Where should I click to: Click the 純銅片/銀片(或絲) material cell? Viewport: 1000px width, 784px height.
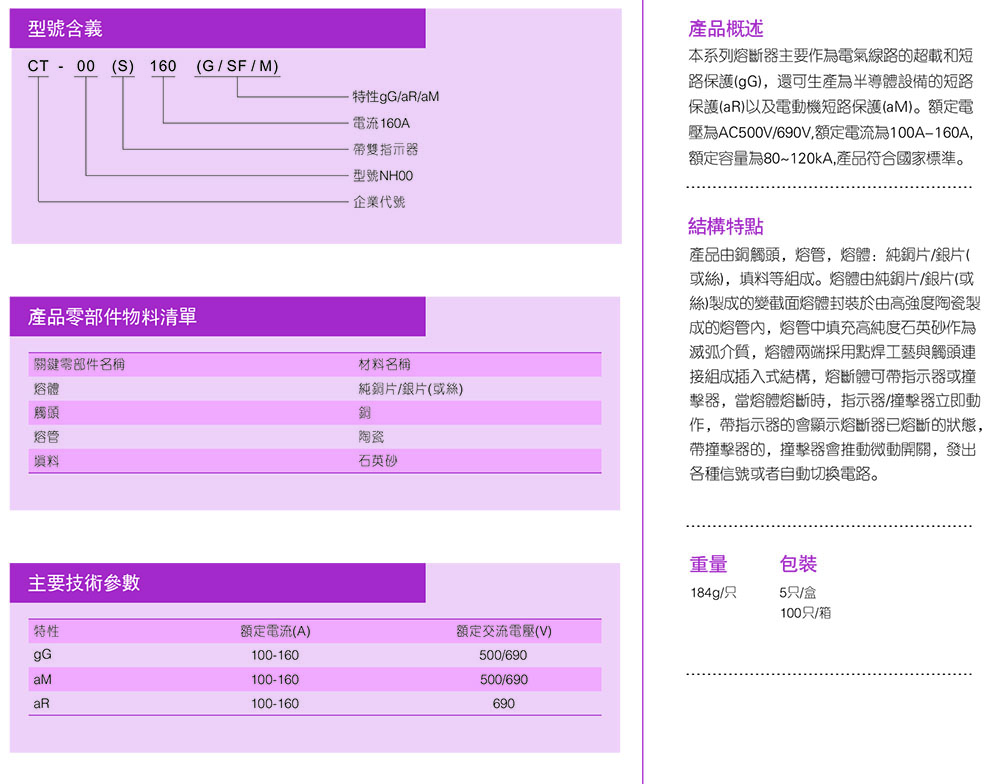pos(410,388)
